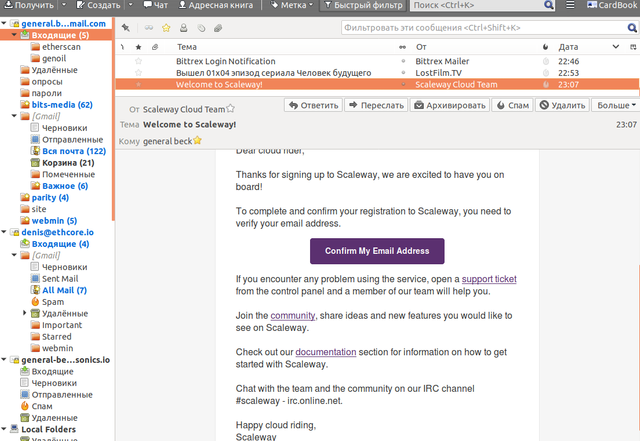640x441 pixels.
Task: Star the LostFilm.TV episode message
Action: 138,73
